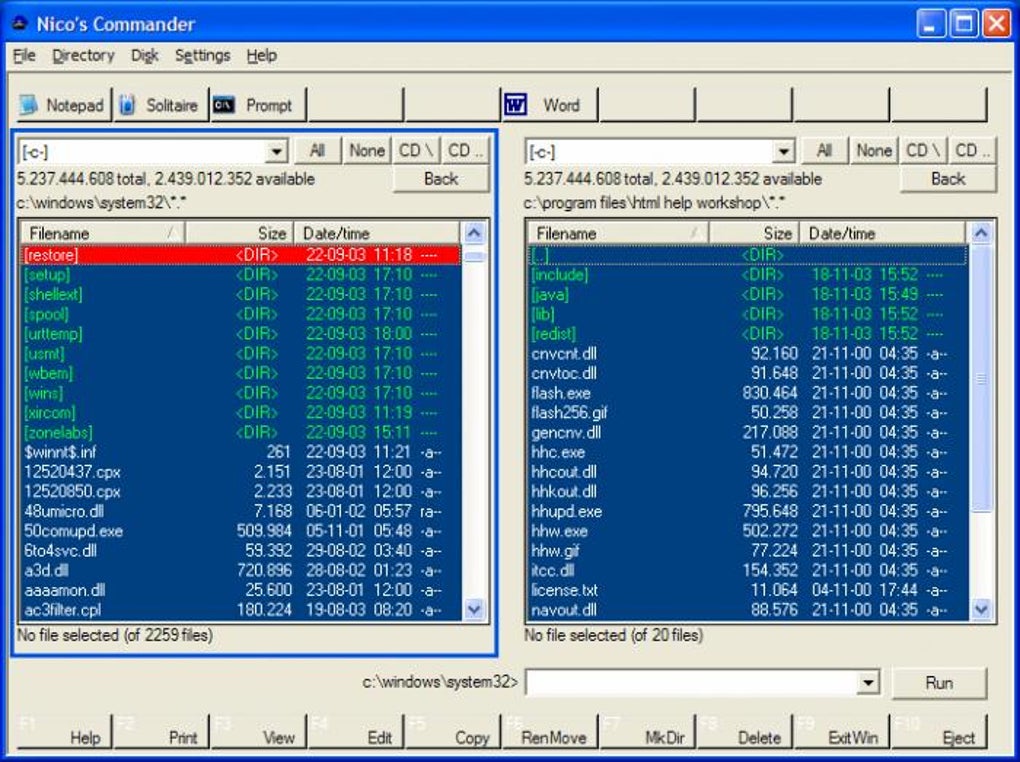This screenshot has height=762, width=1020.
Task: Select file 6to4svc.dll
Action: [x=241, y=551]
